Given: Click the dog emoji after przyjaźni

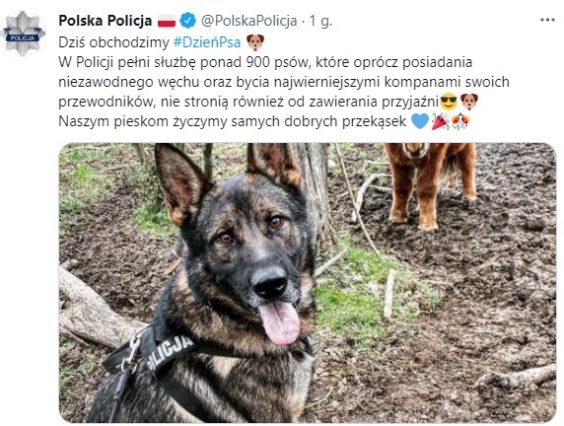Looking at the screenshot, I should [469, 101].
